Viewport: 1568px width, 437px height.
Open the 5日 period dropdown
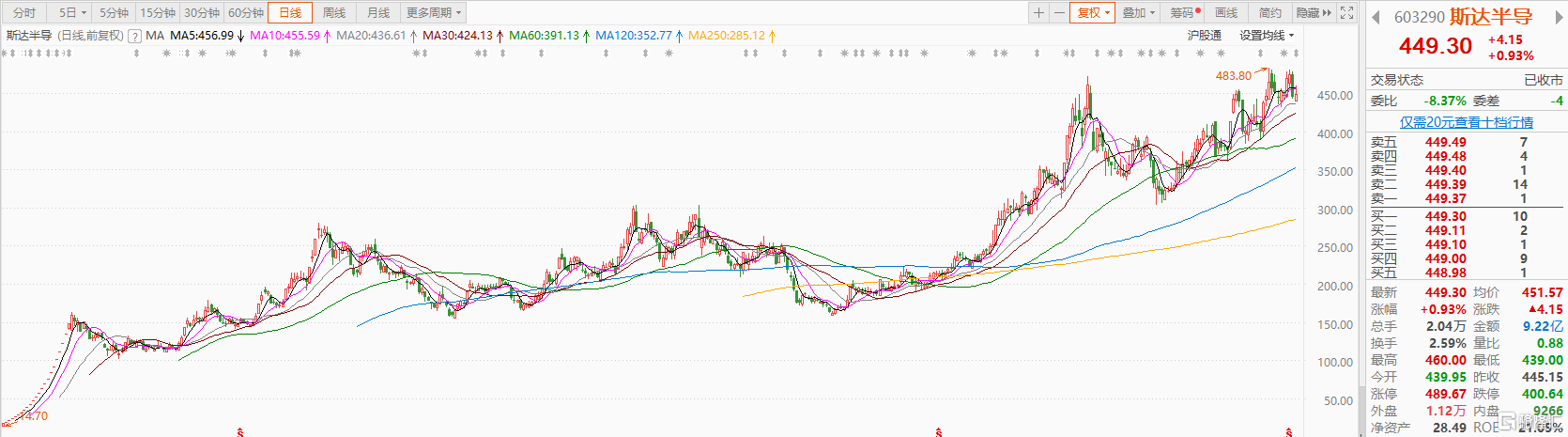[x=71, y=13]
